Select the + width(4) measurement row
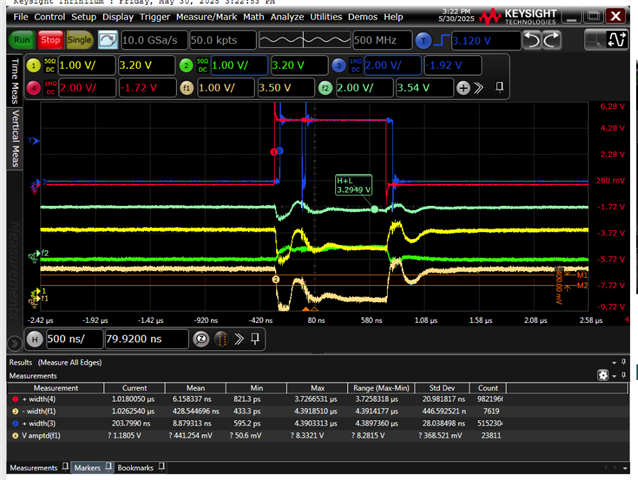This screenshot has height=480, width=638. [258, 399]
